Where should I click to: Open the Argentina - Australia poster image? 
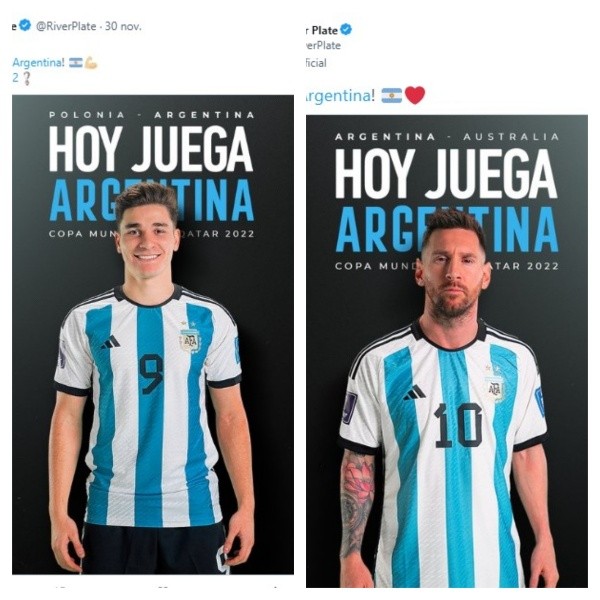click(x=447, y=351)
